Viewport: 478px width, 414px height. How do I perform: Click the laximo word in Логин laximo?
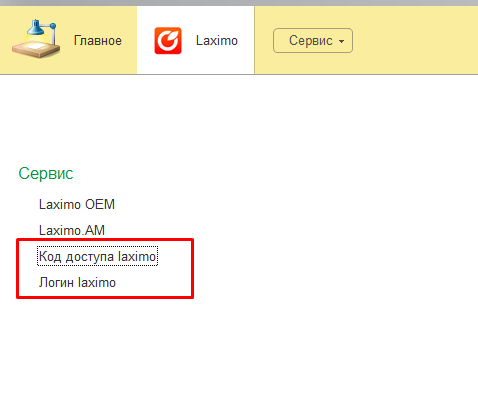click(x=97, y=282)
